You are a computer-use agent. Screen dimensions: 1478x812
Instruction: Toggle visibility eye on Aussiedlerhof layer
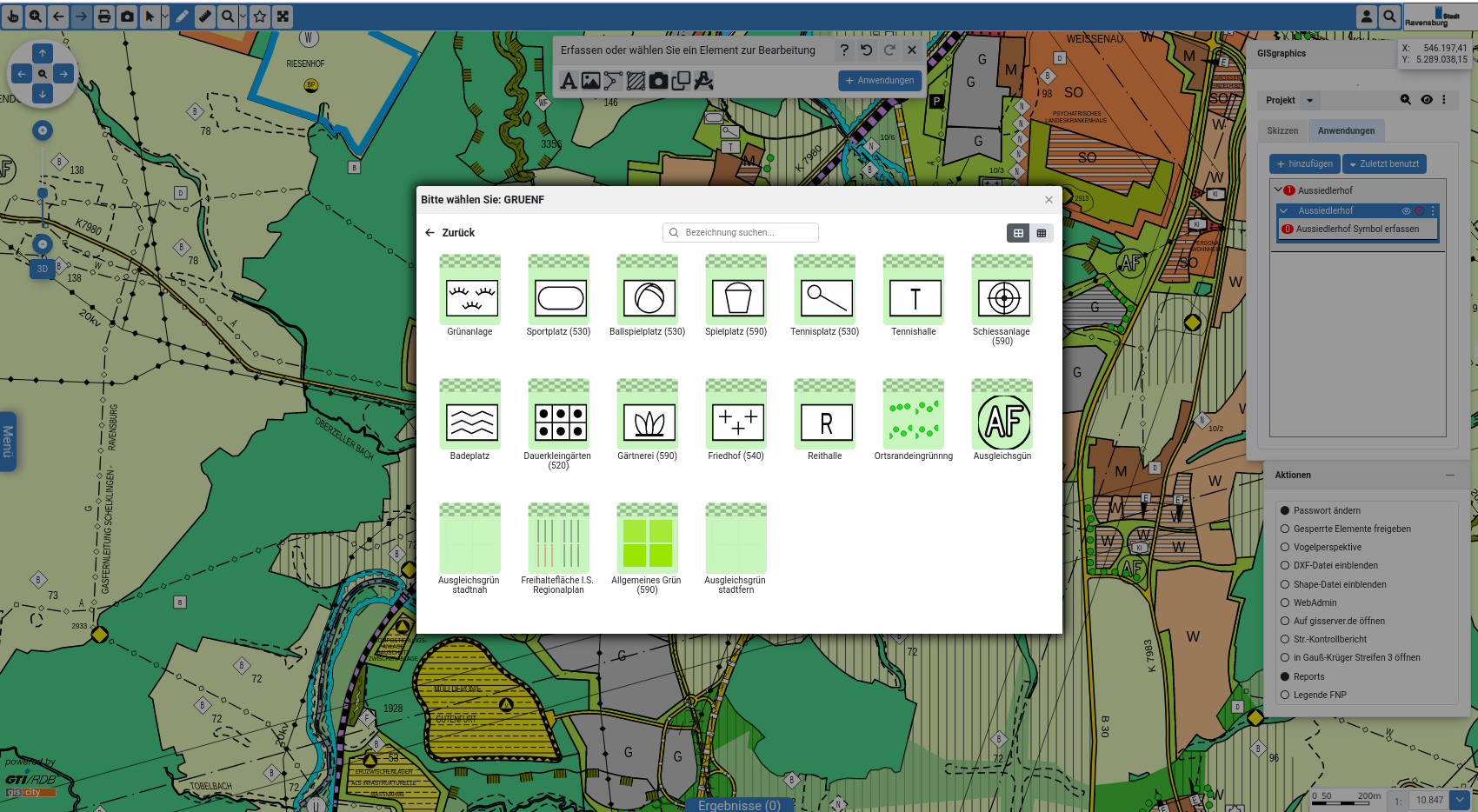(1406, 211)
